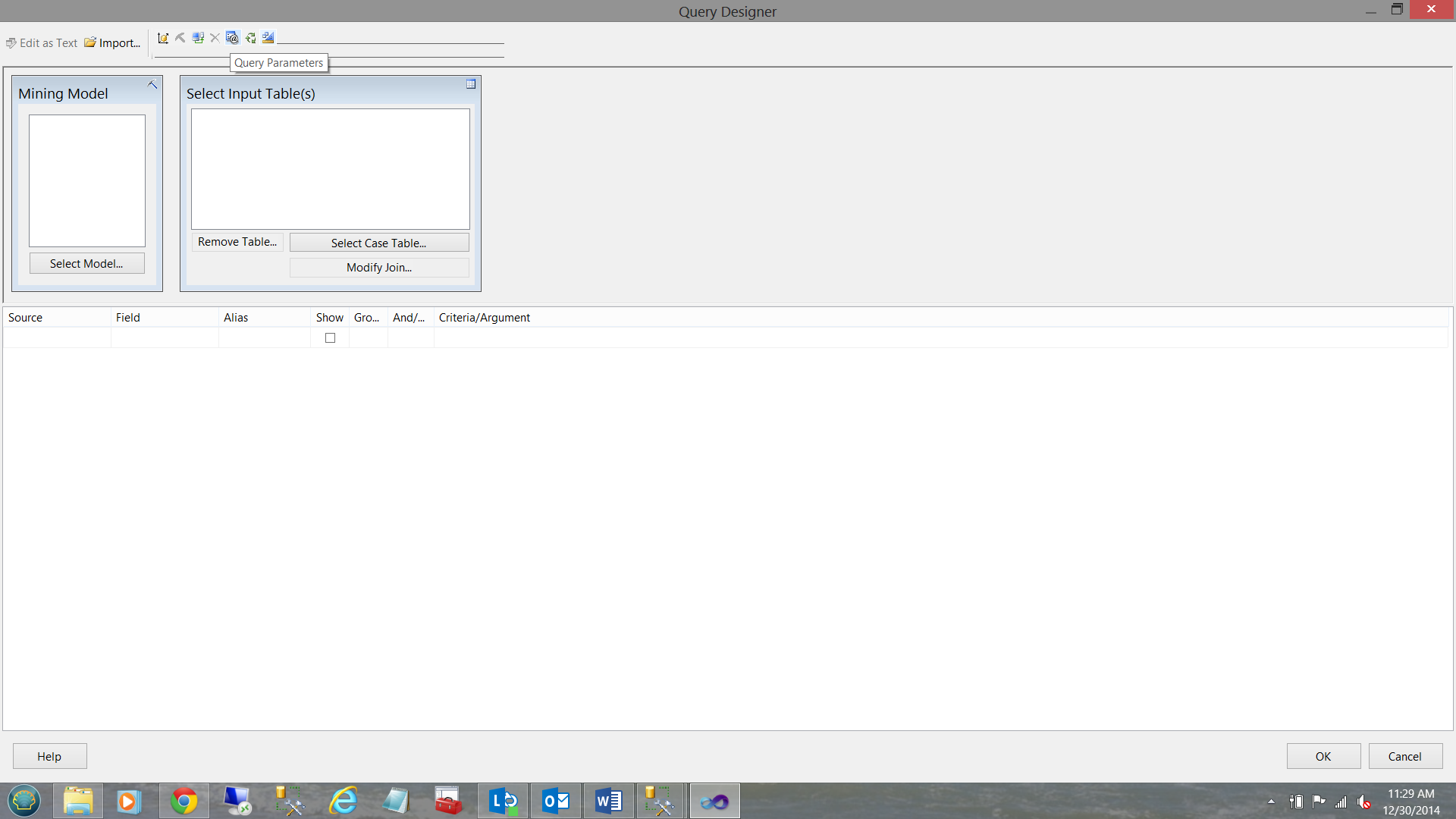Toggle the Show checkbox in grid row
The image size is (1456, 819).
pyautogui.click(x=330, y=338)
